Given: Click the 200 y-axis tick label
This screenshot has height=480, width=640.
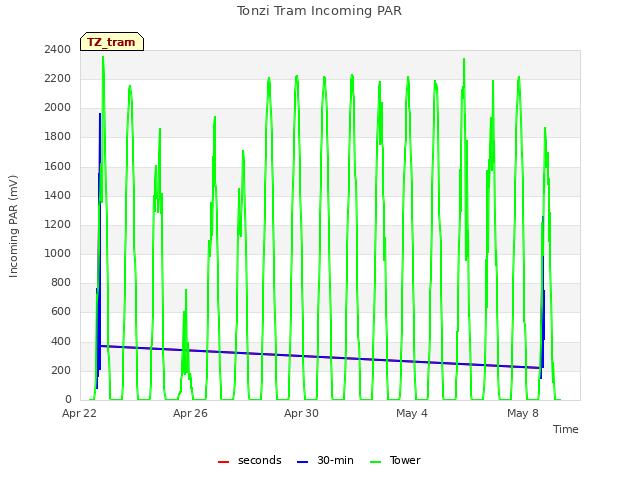Looking at the screenshot, I should pos(61,370).
